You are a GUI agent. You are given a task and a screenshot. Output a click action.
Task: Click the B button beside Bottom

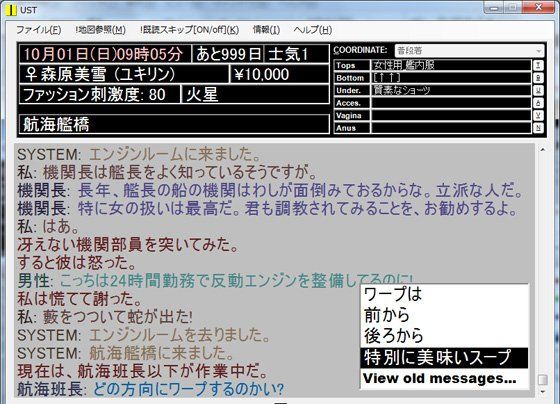point(538,78)
